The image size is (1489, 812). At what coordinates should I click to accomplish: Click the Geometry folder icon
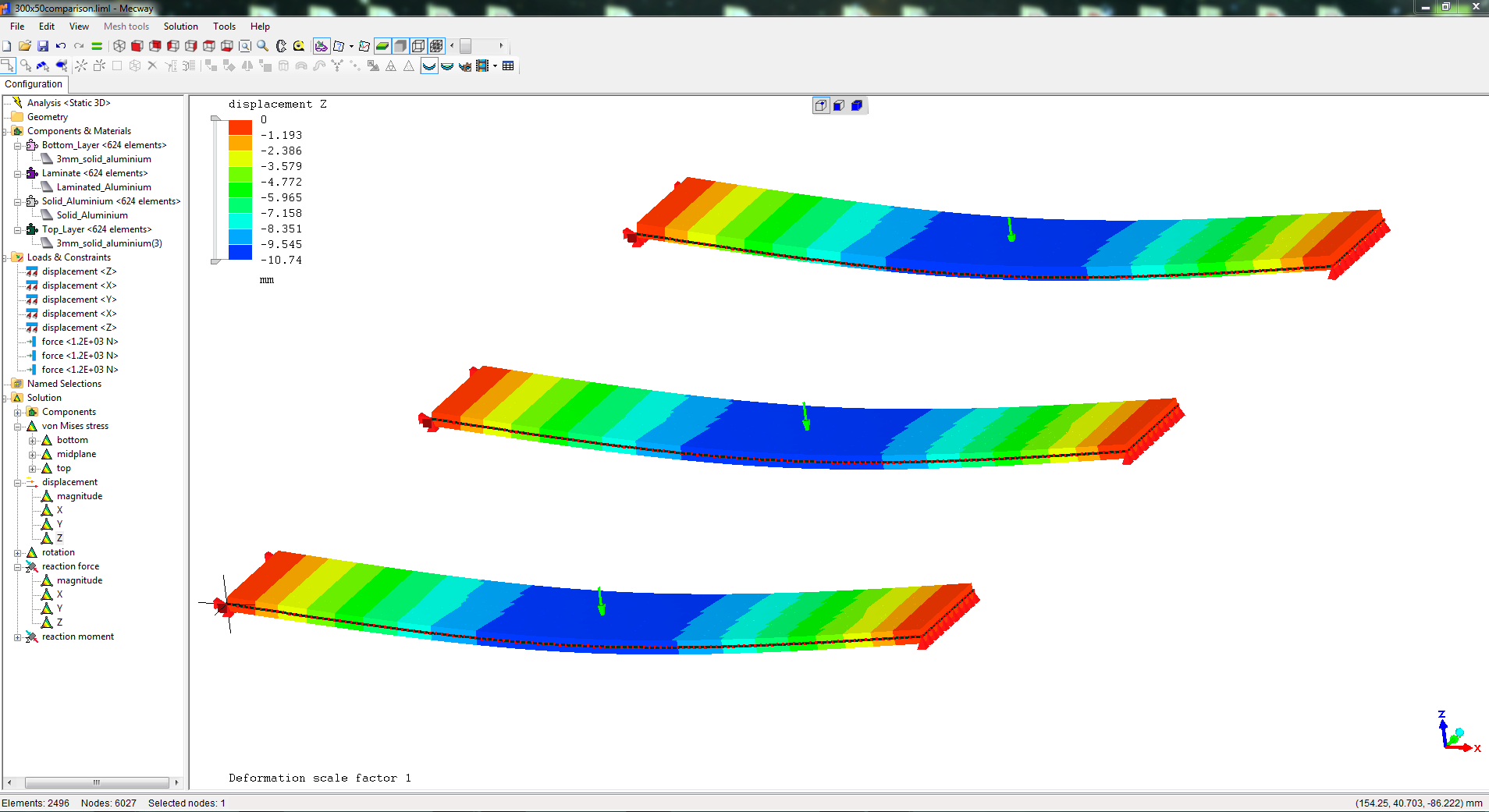click(17, 116)
